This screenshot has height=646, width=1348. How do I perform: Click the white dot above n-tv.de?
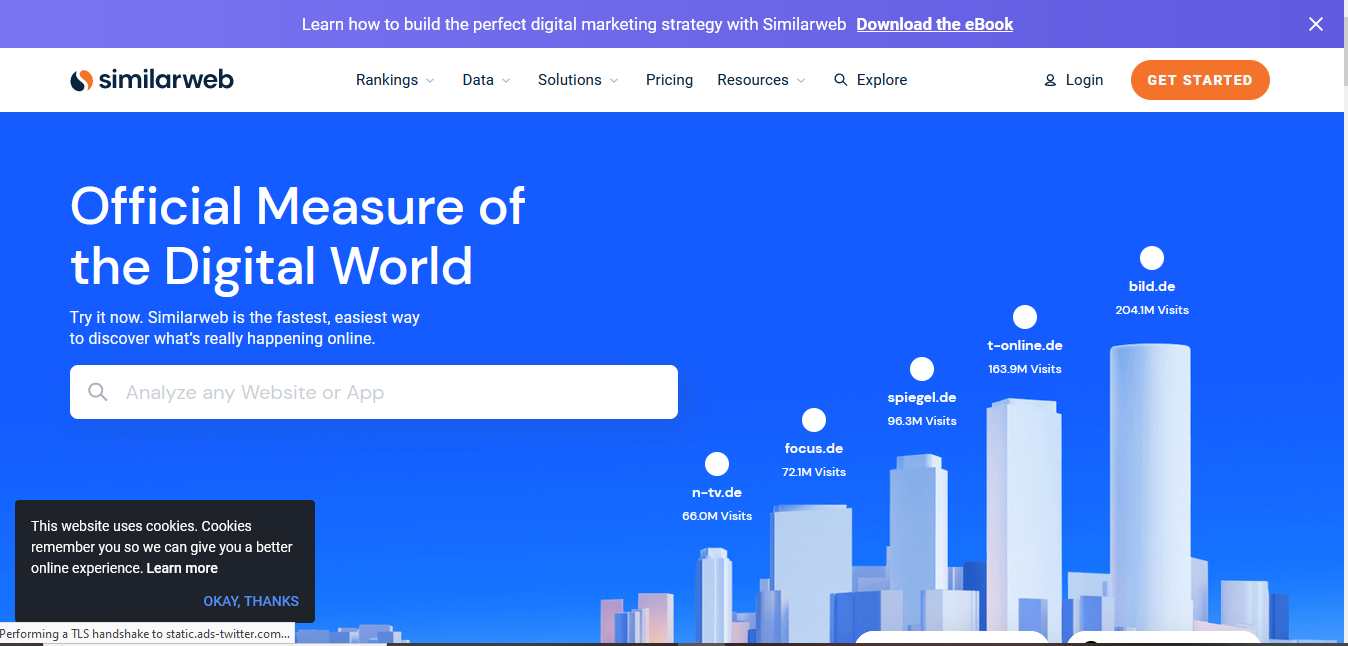pos(717,464)
